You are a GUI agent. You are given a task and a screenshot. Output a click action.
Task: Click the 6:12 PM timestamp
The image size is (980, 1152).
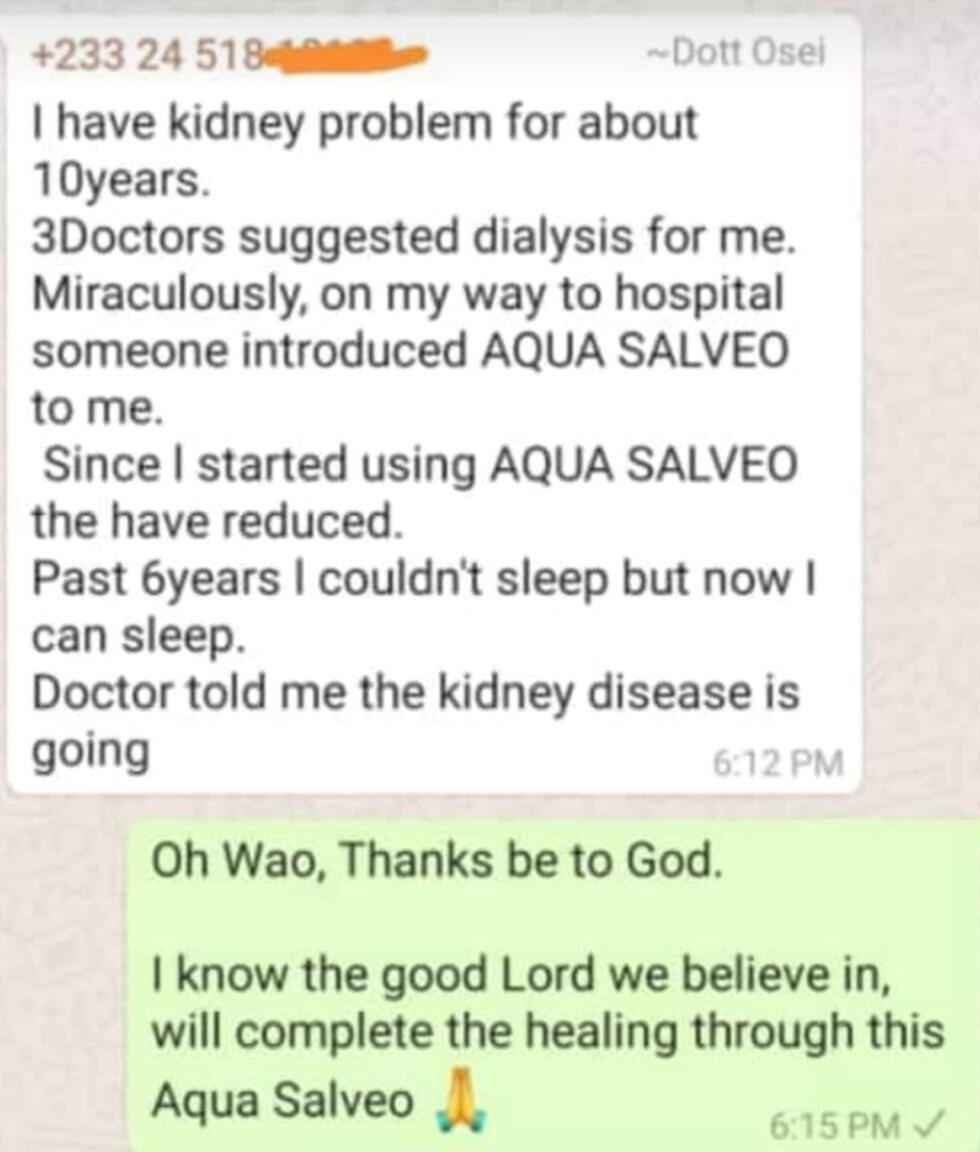pos(778,764)
